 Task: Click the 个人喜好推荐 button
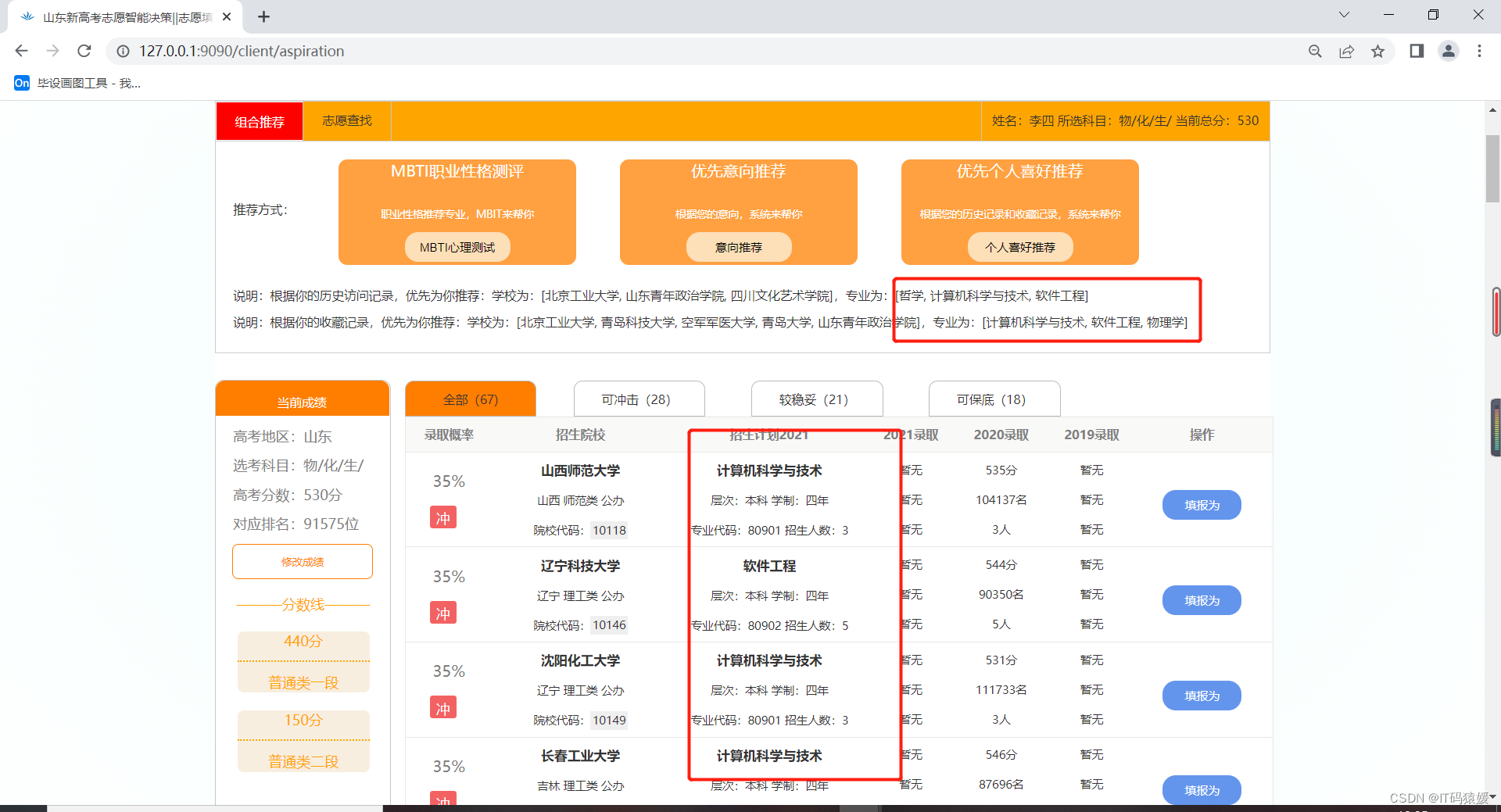click(x=1020, y=247)
